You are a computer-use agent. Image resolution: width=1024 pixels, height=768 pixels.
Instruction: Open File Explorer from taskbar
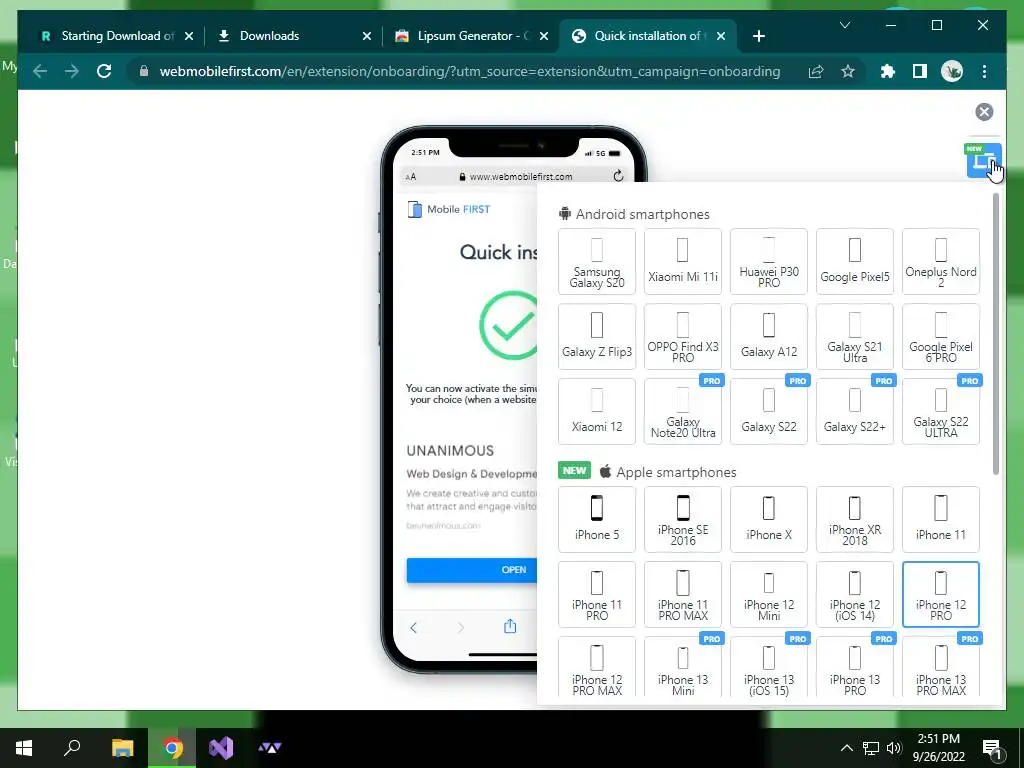[x=122, y=748]
